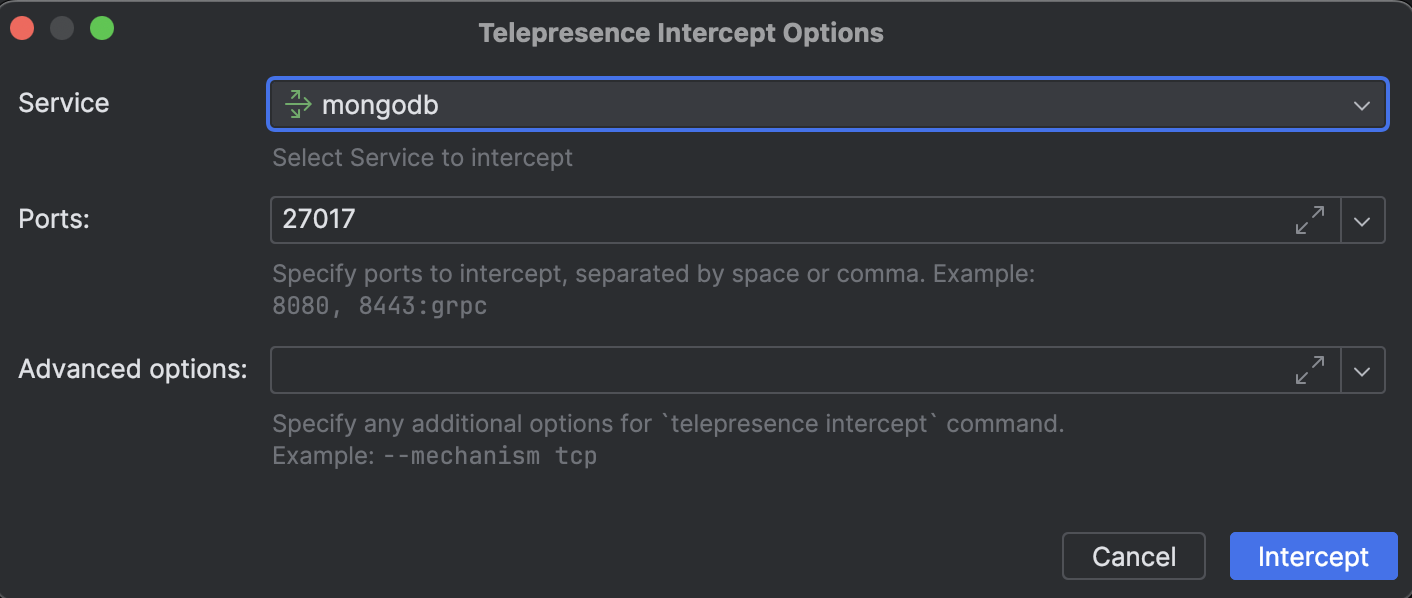
Task: Click the green intercept service icon beside mongodb
Action: pyautogui.click(x=297, y=104)
